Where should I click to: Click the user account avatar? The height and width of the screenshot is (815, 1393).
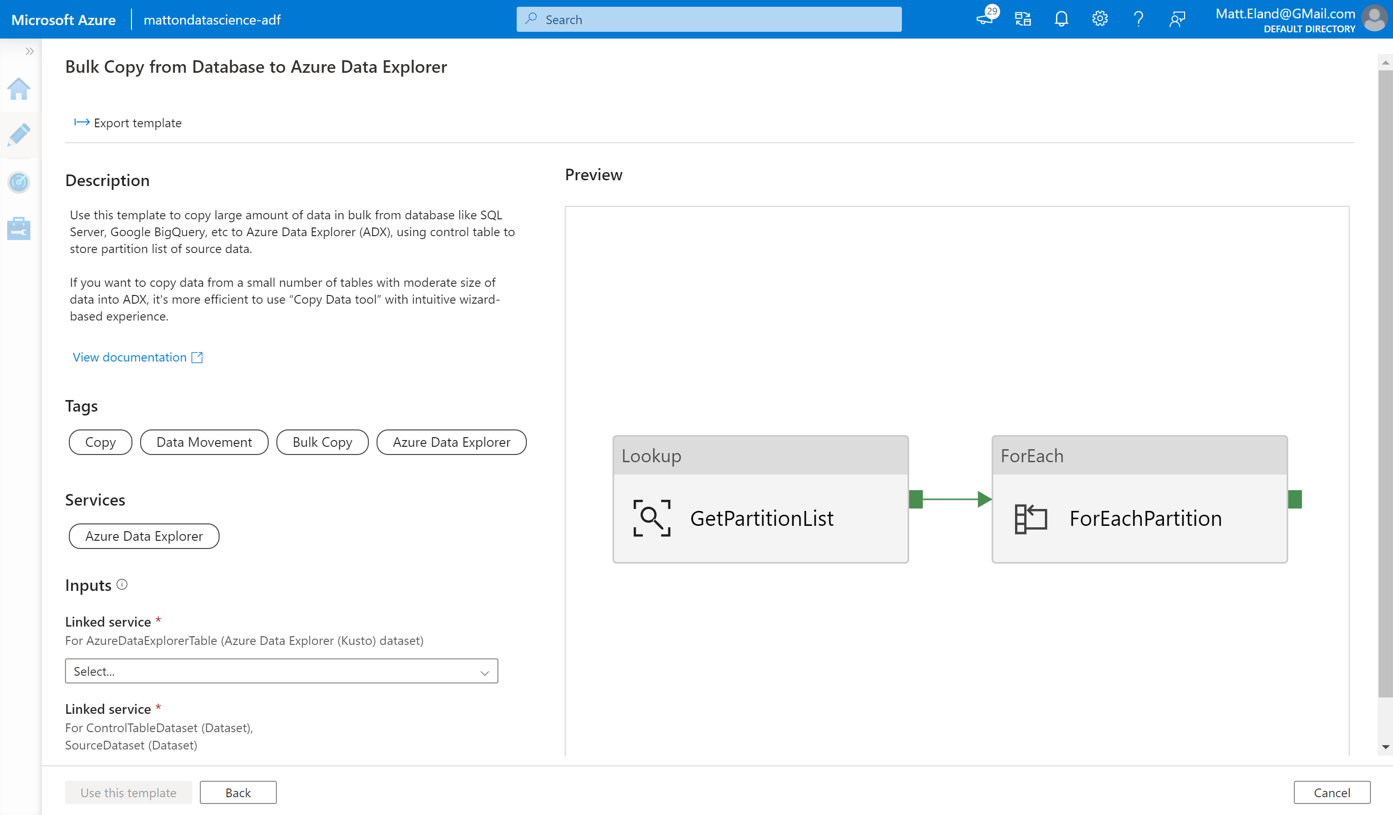1376,19
